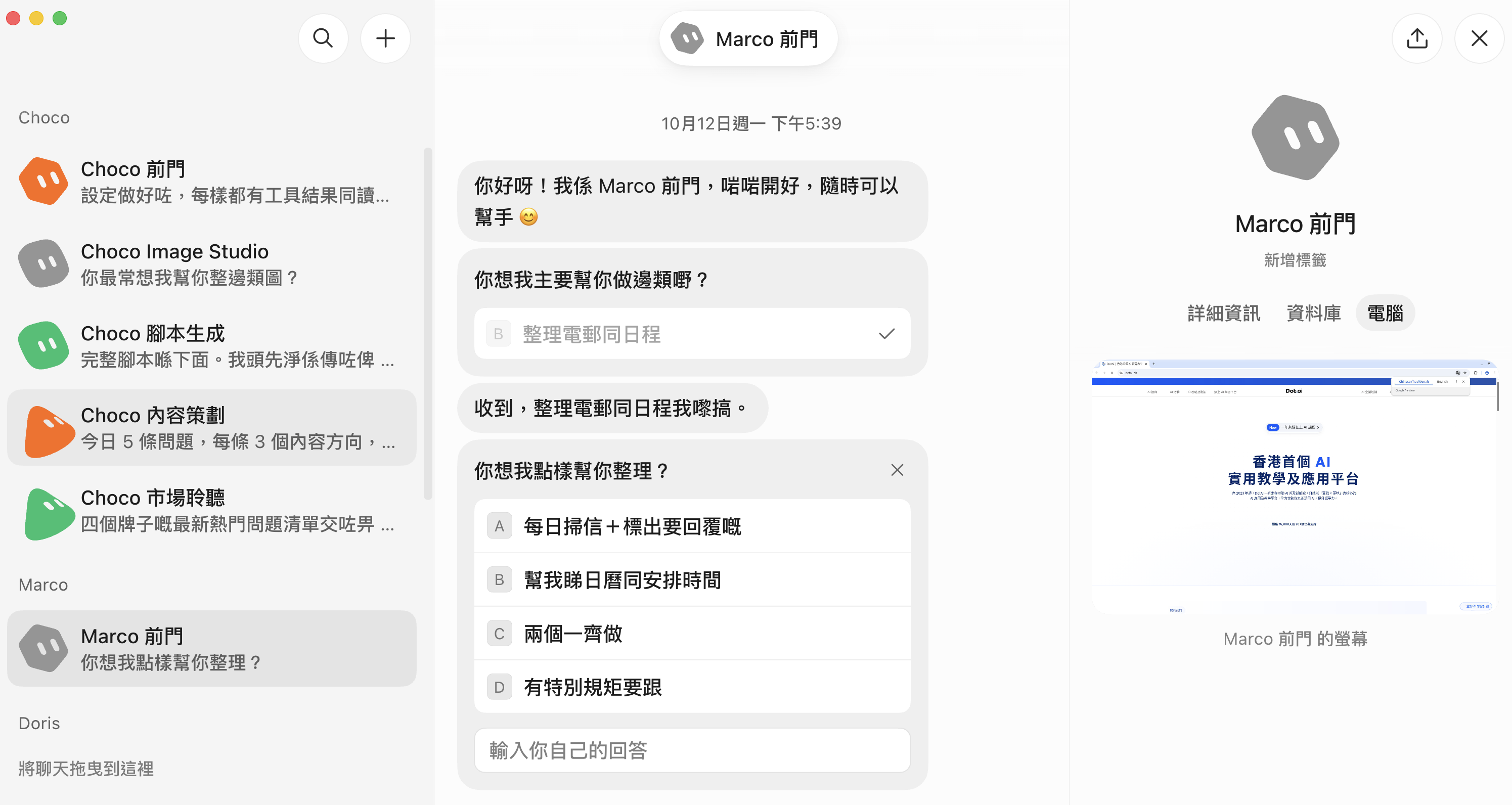Click the 輸入你自己的回答 input field
Screen dimensions: 1512x805
pyautogui.click(x=692, y=750)
